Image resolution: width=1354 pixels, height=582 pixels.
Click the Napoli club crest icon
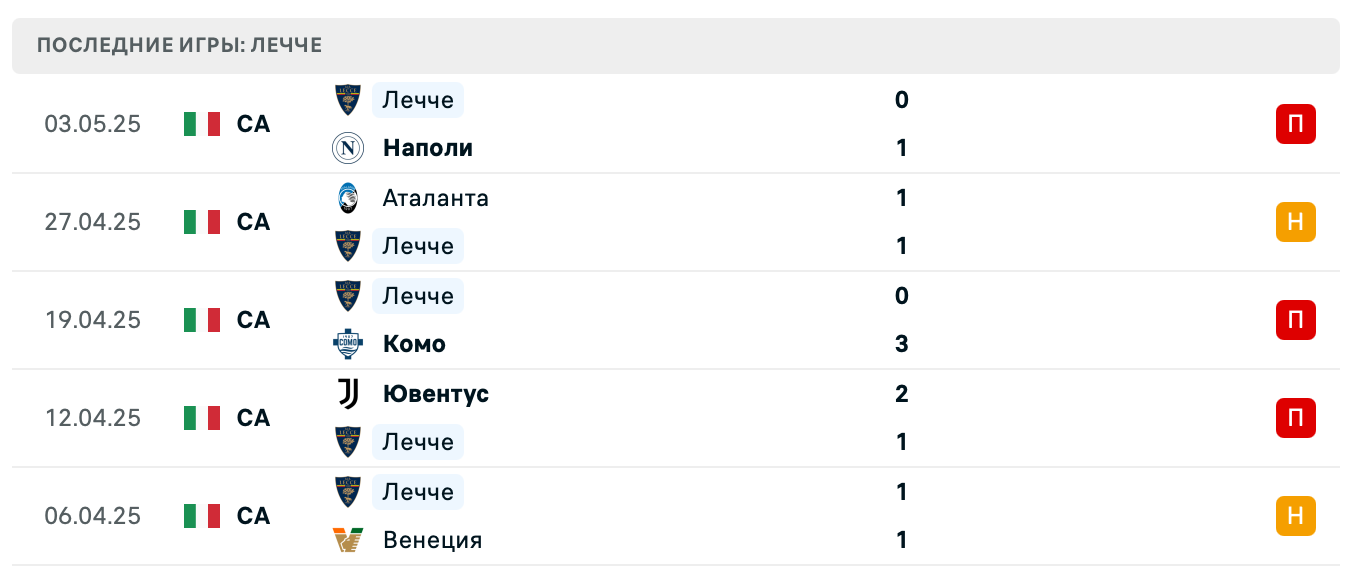pyautogui.click(x=347, y=148)
